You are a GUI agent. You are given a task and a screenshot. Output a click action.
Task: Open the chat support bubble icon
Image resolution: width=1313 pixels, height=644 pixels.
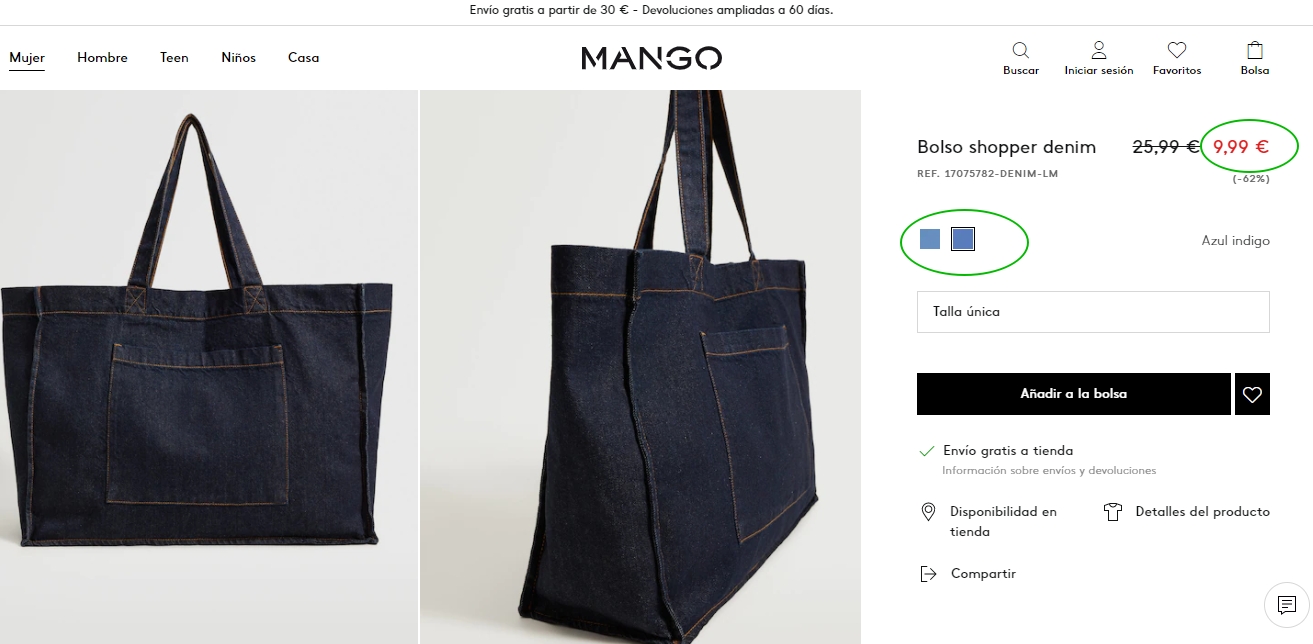(1287, 605)
